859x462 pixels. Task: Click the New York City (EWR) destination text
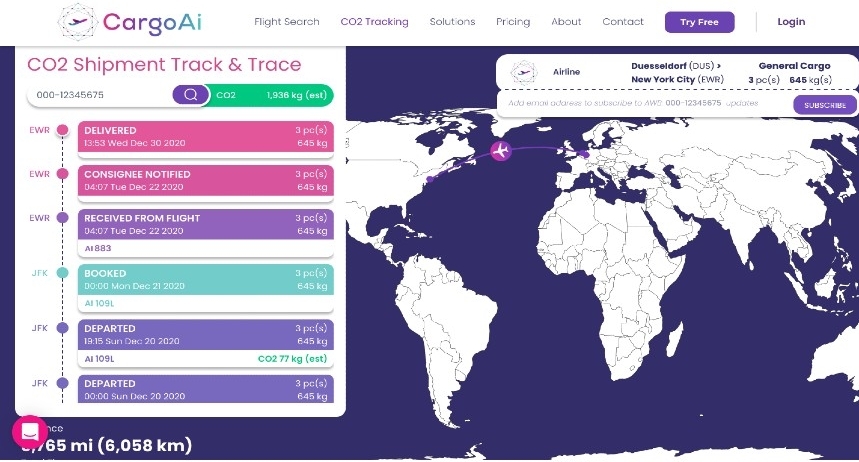coord(677,79)
